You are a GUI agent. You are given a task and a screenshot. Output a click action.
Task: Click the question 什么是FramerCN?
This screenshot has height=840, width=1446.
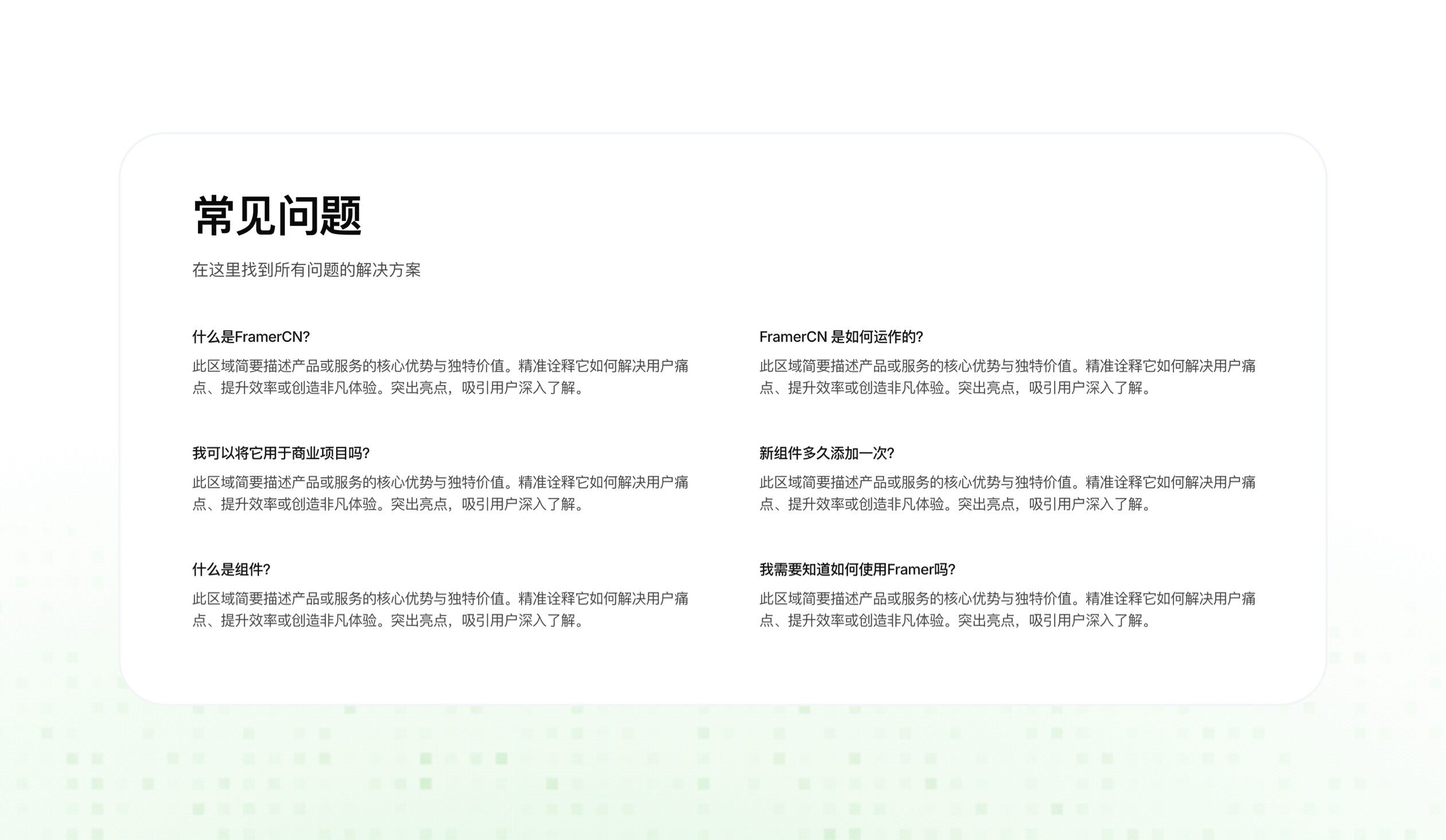tap(251, 337)
